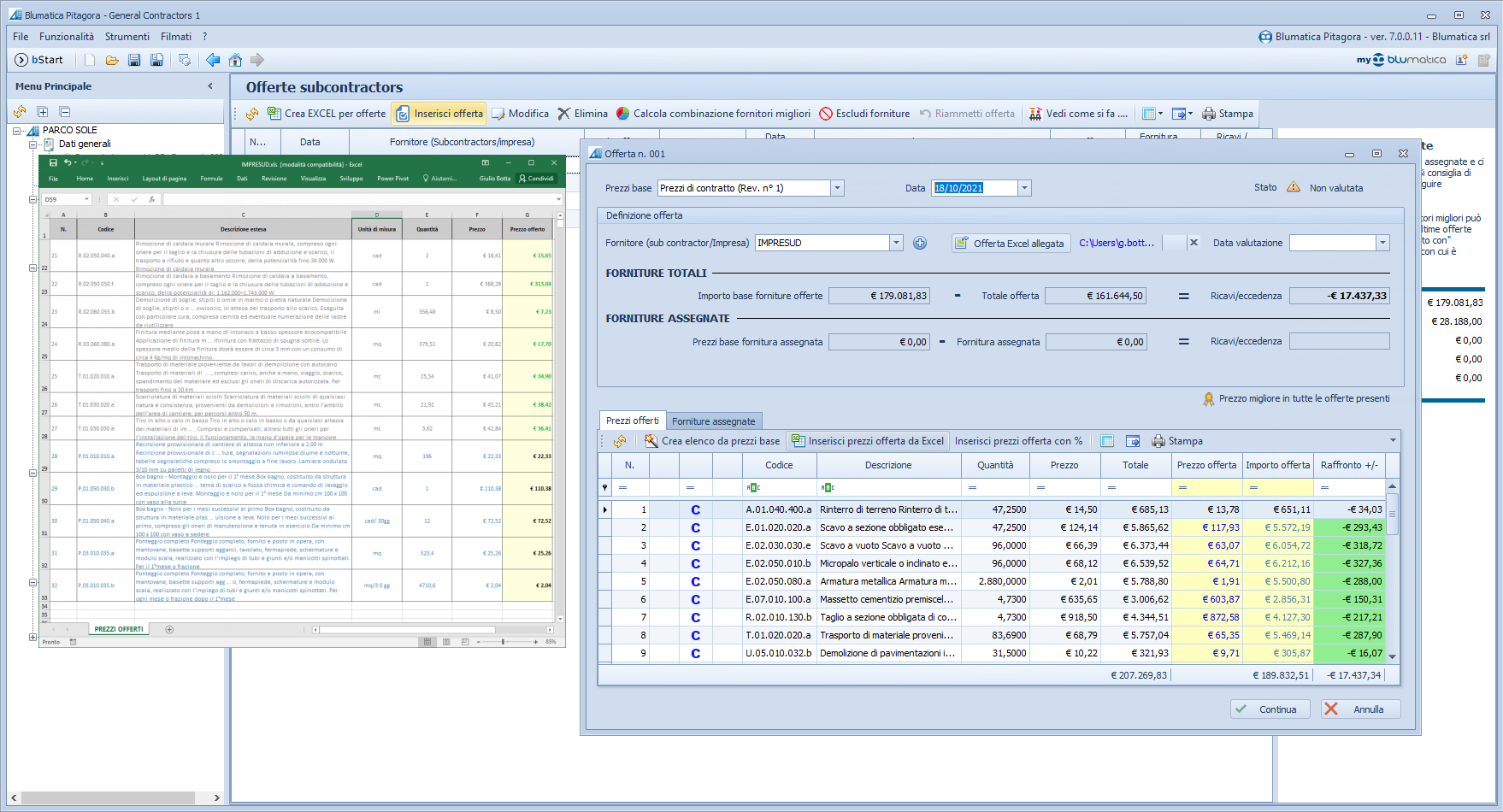Click the Offerta Excel allegata button
The width and height of the screenshot is (1503, 812).
click(x=1011, y=243)
